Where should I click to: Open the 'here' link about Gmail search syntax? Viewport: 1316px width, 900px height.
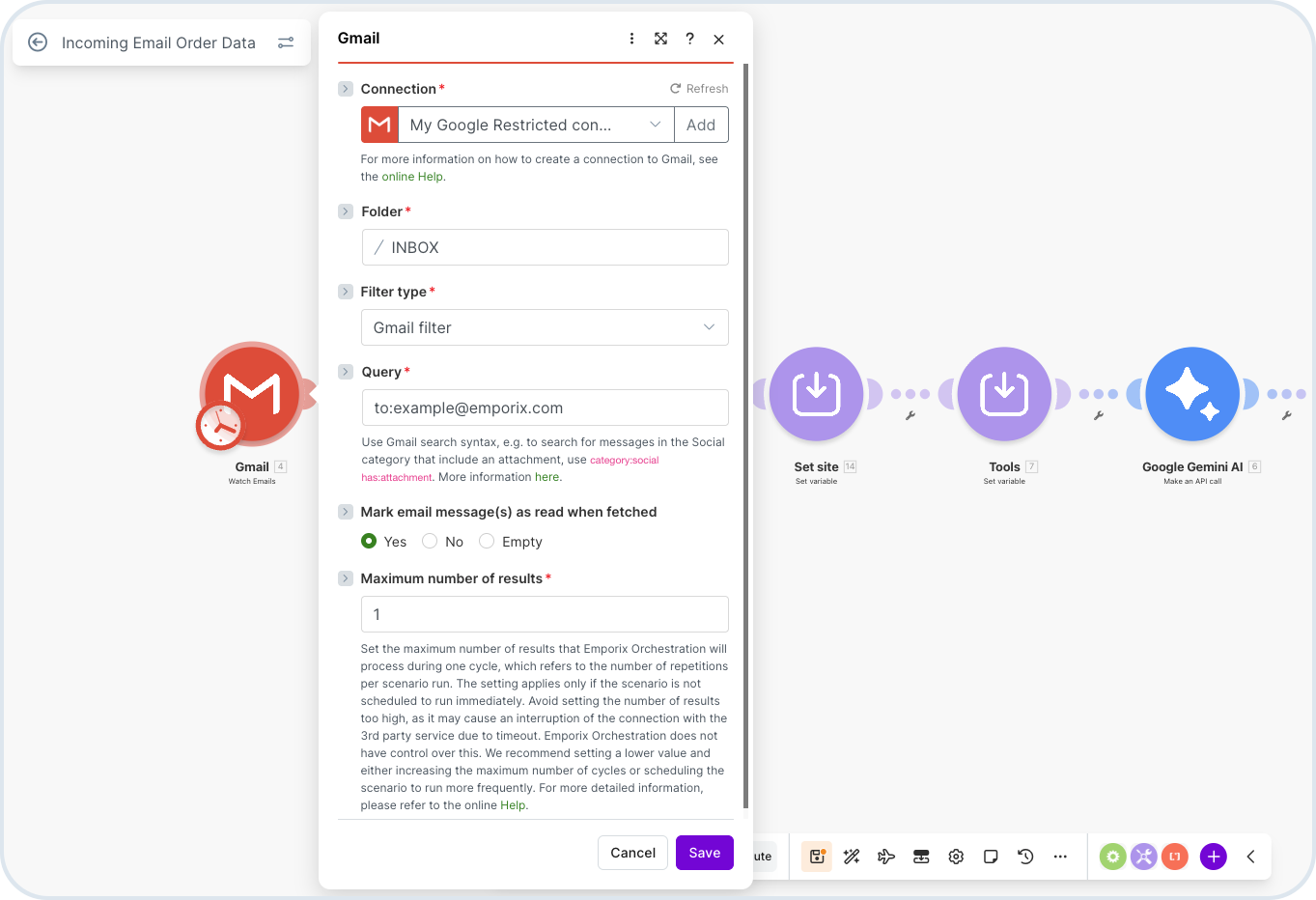[x=546, y=477]
